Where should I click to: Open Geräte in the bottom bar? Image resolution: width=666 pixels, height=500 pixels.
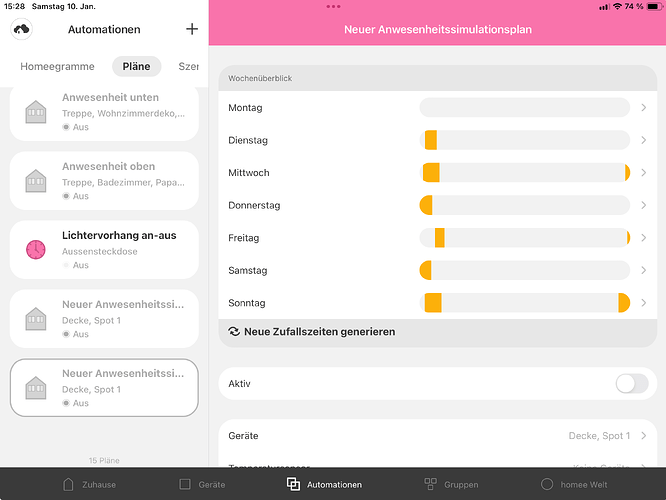pos(202,484)
